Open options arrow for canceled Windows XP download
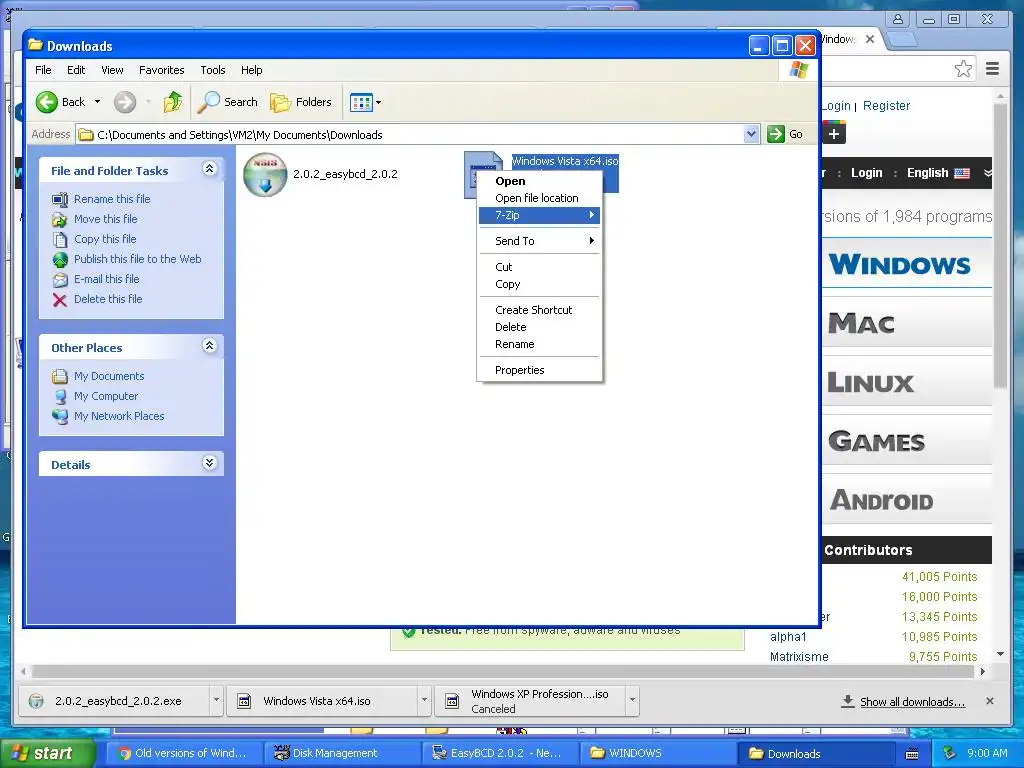 click(632, 701)
